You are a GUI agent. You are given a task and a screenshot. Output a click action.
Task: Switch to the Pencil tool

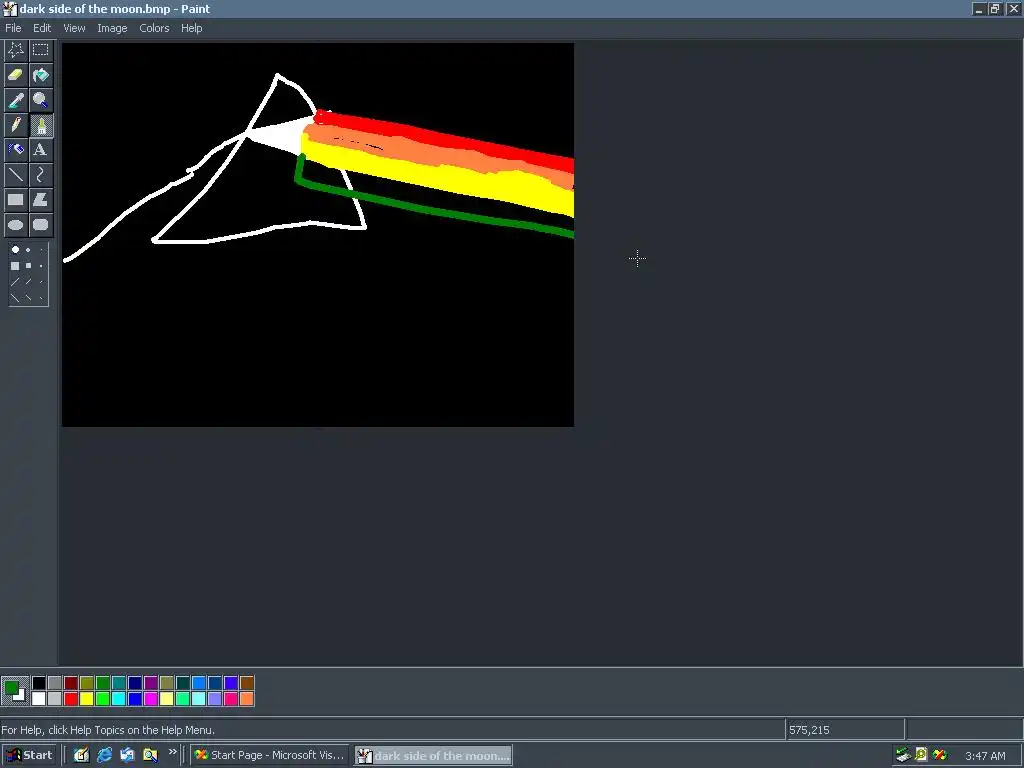point(16,125)
